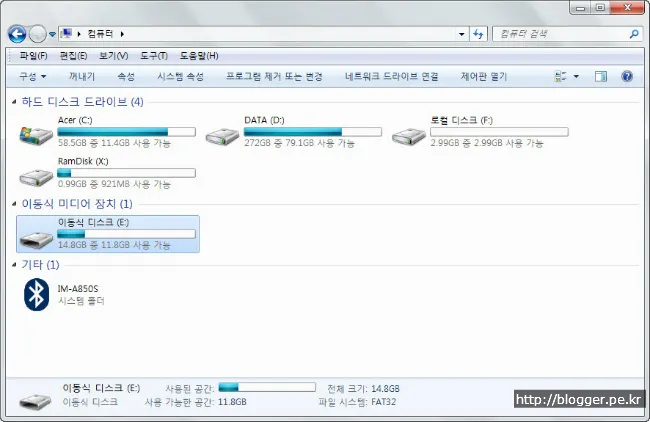This screenshot has width=650, height=422.
Task: Expand the arrow after 컴퓨터 in the address bar
Action: tap(122, 34)
